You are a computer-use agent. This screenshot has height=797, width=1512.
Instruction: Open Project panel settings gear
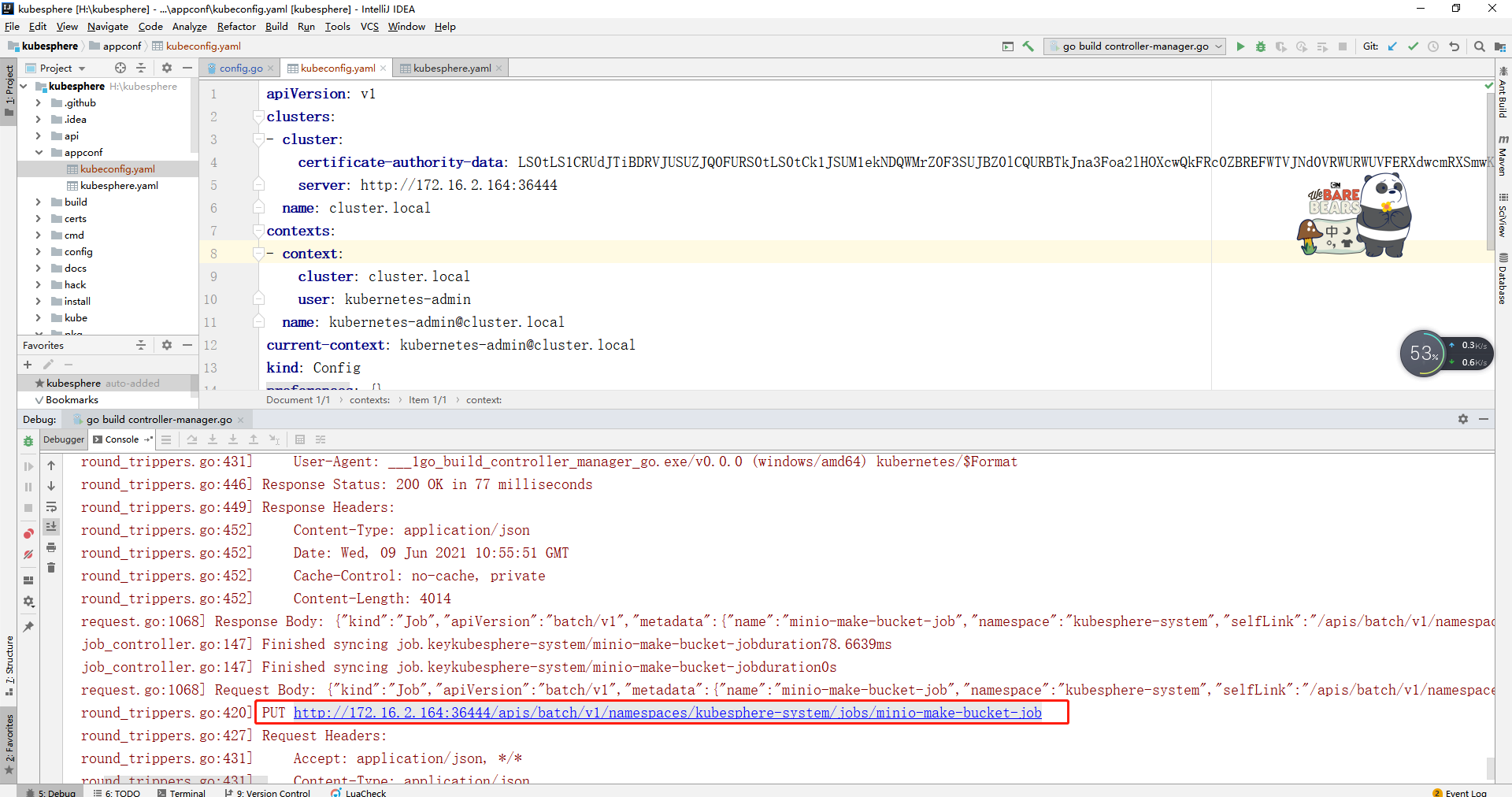tap(167, 68)
